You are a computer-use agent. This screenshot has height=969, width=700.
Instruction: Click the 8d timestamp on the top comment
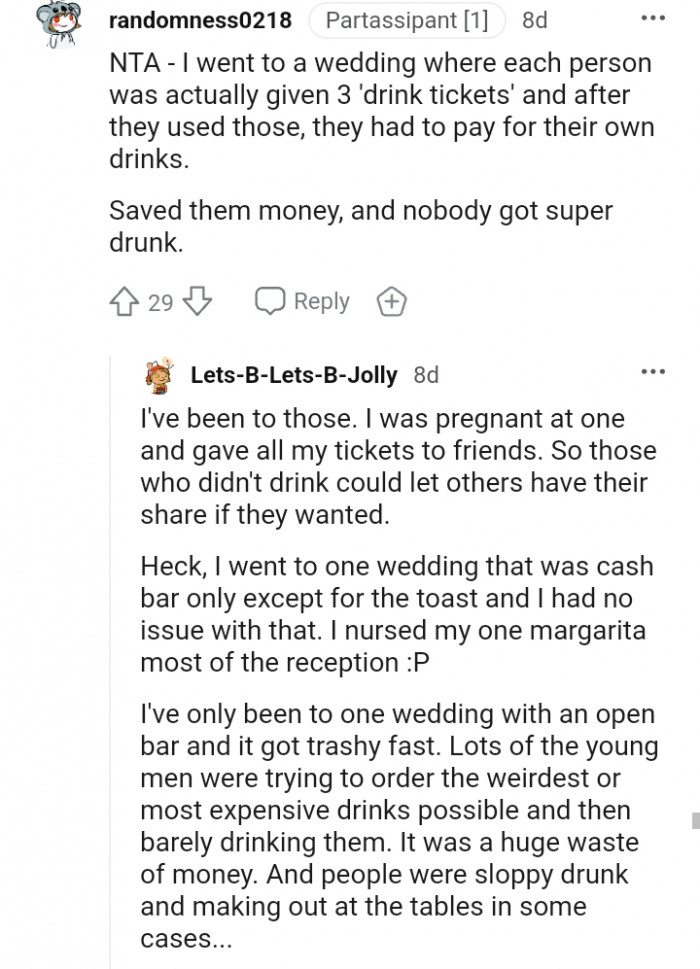533,20
